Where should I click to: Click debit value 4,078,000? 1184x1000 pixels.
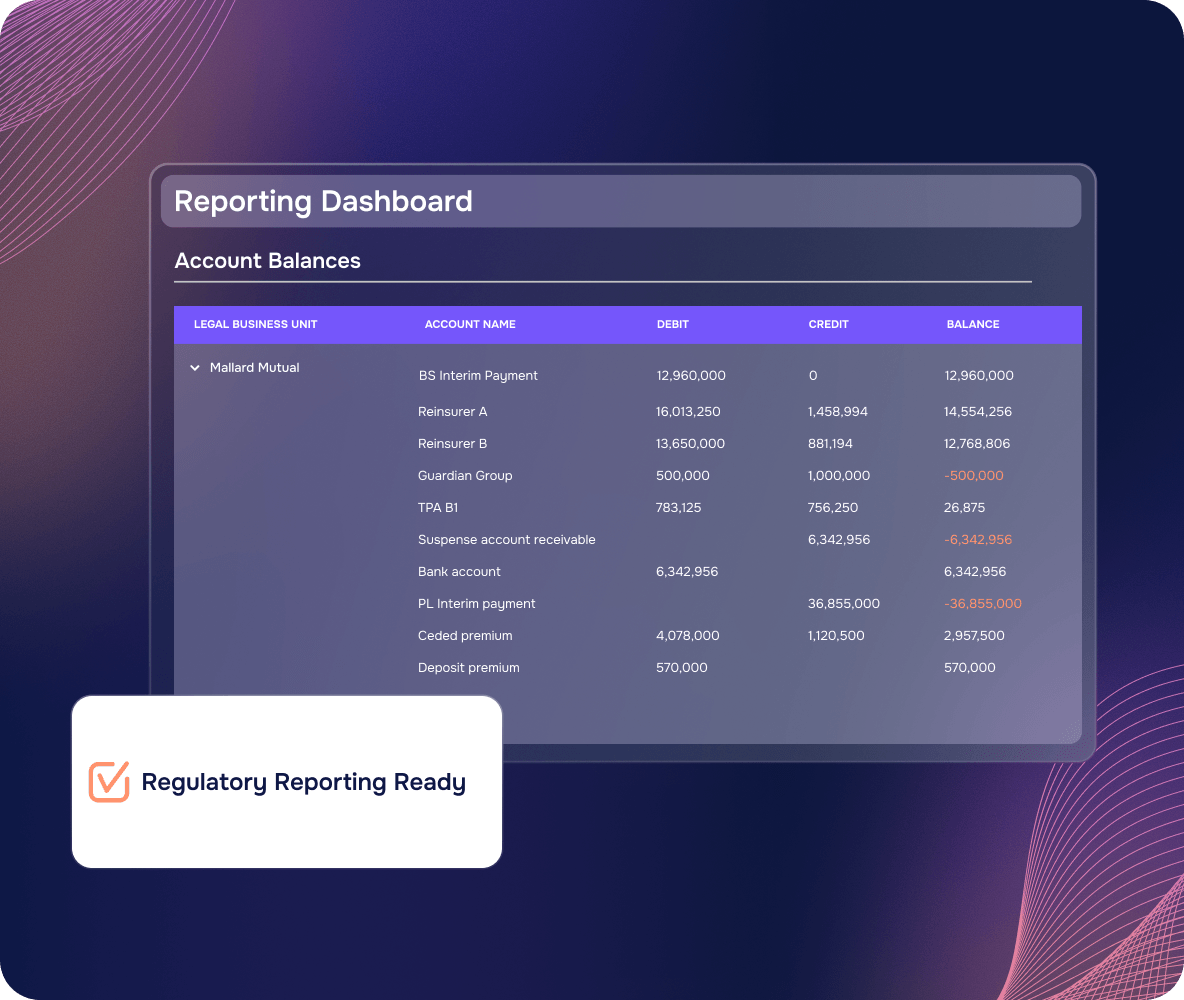[688, 636]
